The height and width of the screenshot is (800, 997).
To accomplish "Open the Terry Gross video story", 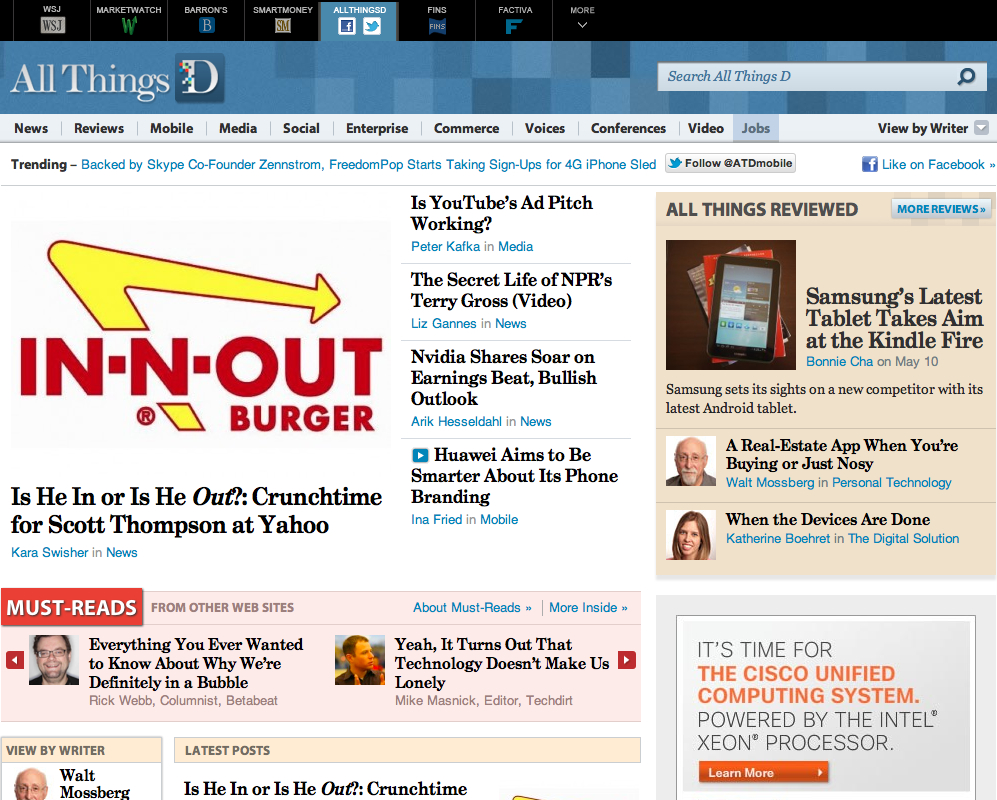I will (x=511, y=290).
